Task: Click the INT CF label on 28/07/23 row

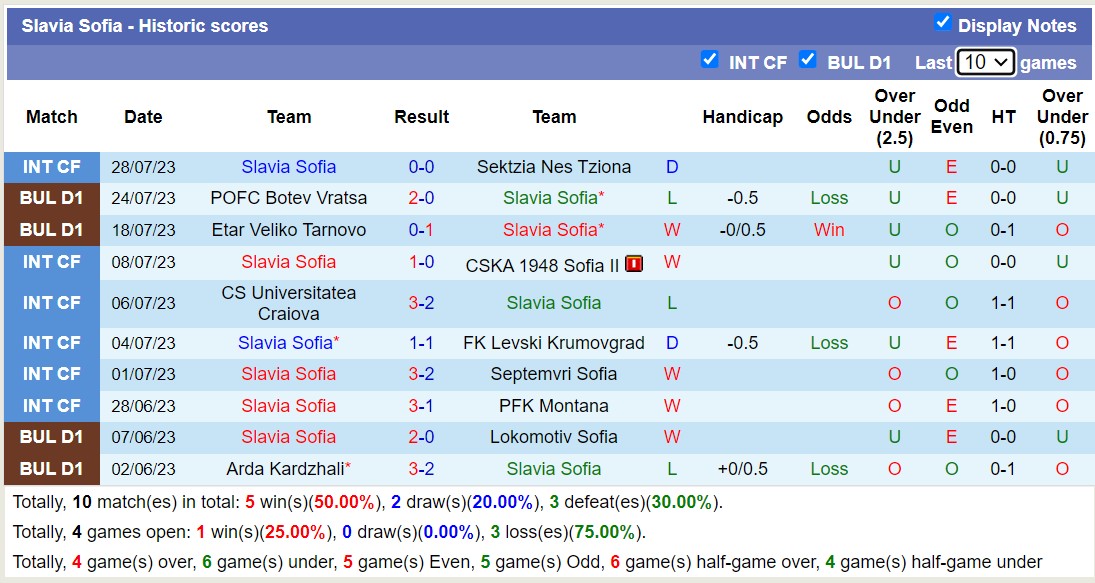Action: click(x=52, y=167)
